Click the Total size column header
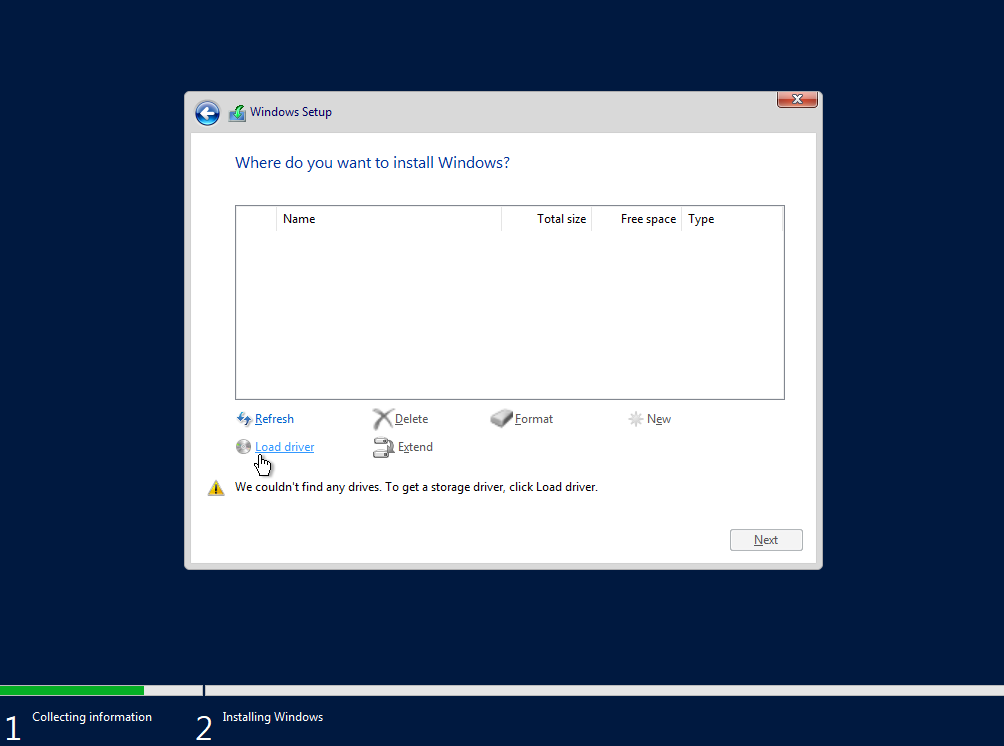This screenshot has width=1004, height=746. (x=547, y=219)
